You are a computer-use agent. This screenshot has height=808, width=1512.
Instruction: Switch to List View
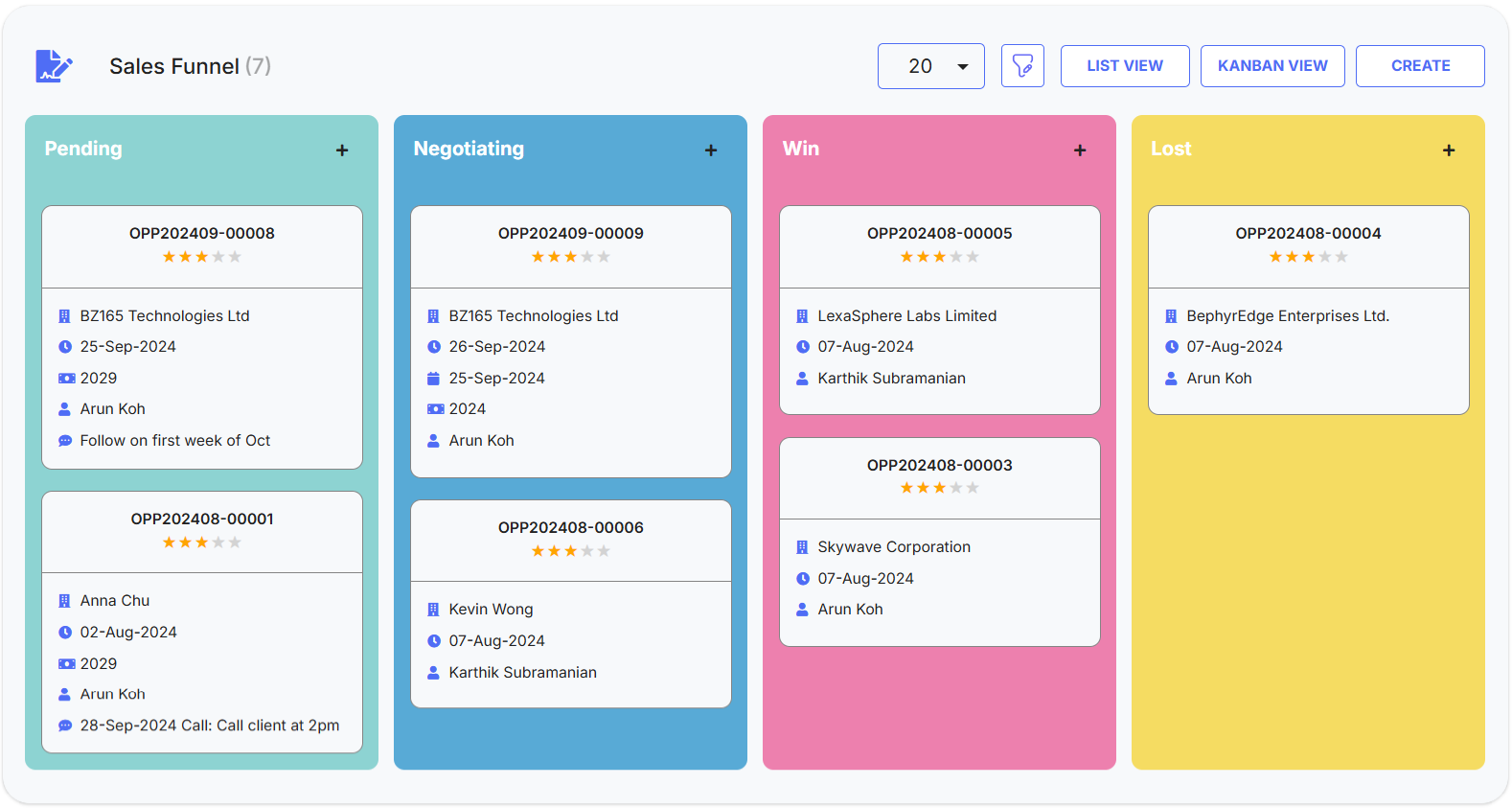pyautogui.click(x=1124, y=66)
